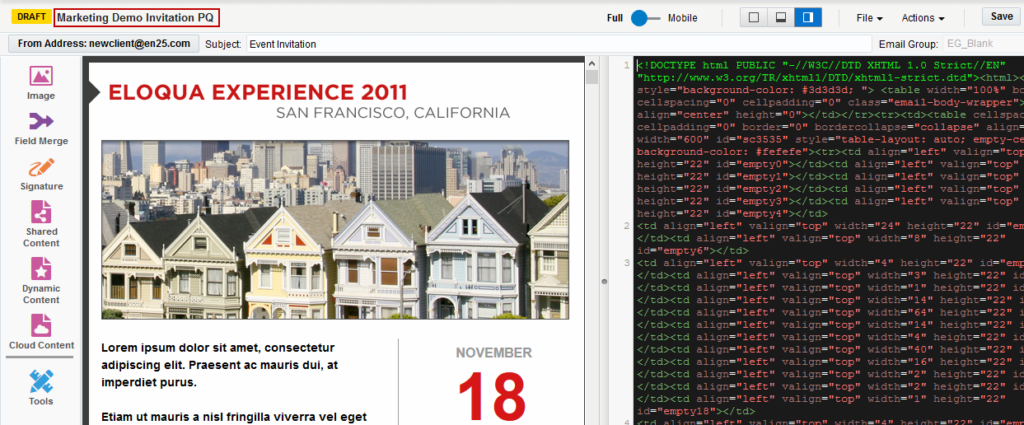
Task: Click the From Address button
Action: point(103,44)
